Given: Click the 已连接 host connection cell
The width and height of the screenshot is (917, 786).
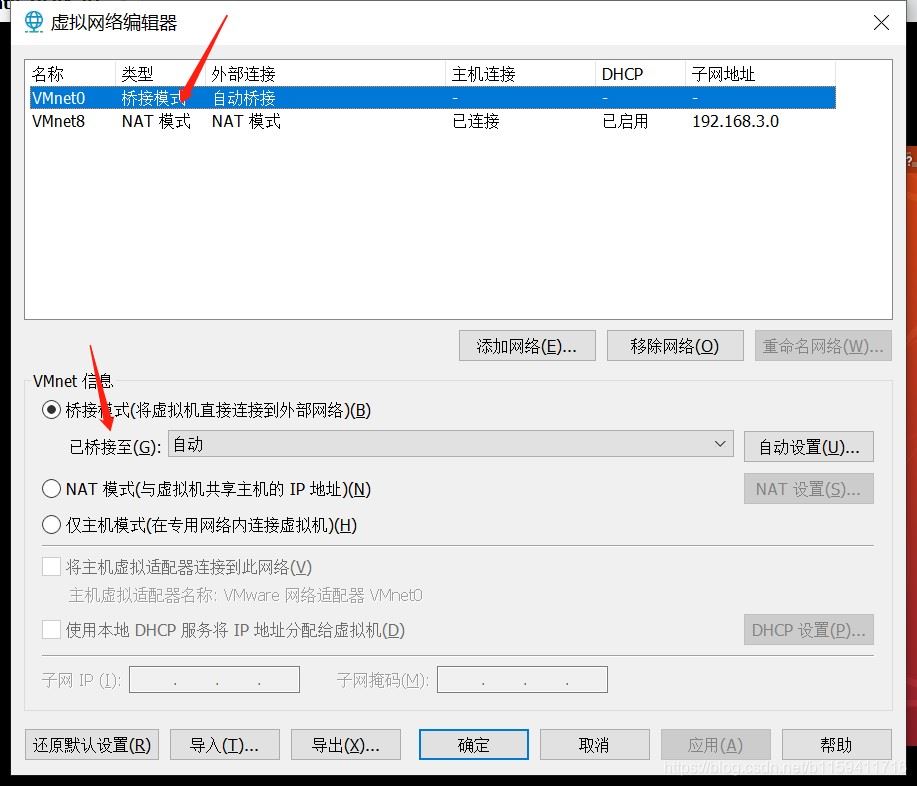Looking at the screenshot, I should tap(475, 121).
